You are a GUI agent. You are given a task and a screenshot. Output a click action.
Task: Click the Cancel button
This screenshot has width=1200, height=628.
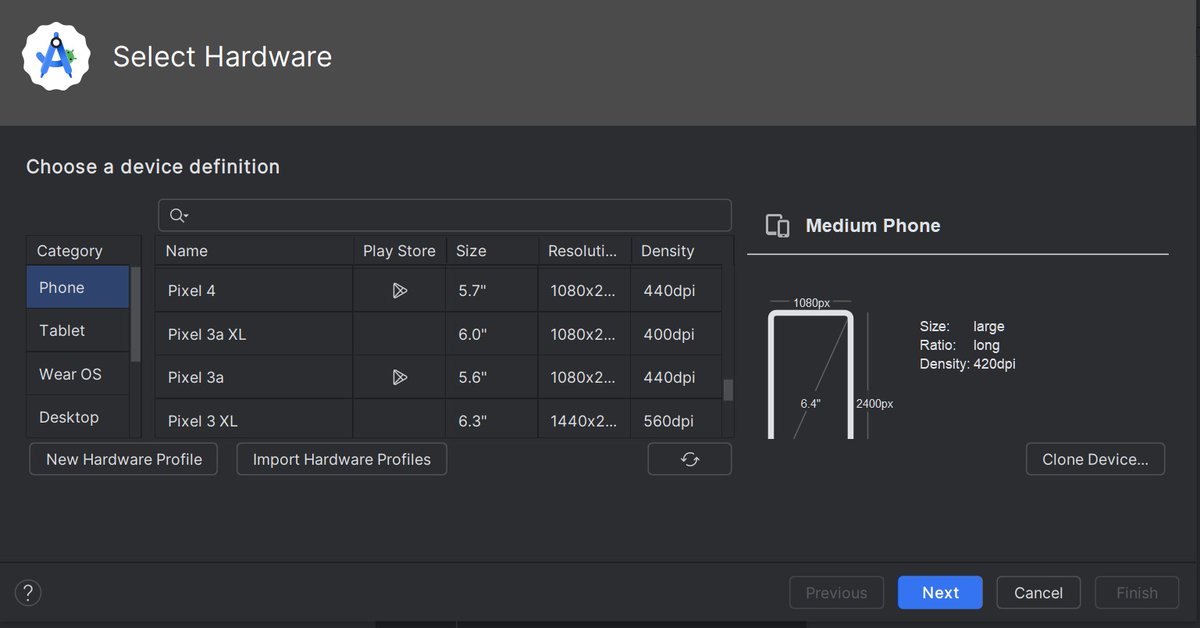[x=1038, y=593]
